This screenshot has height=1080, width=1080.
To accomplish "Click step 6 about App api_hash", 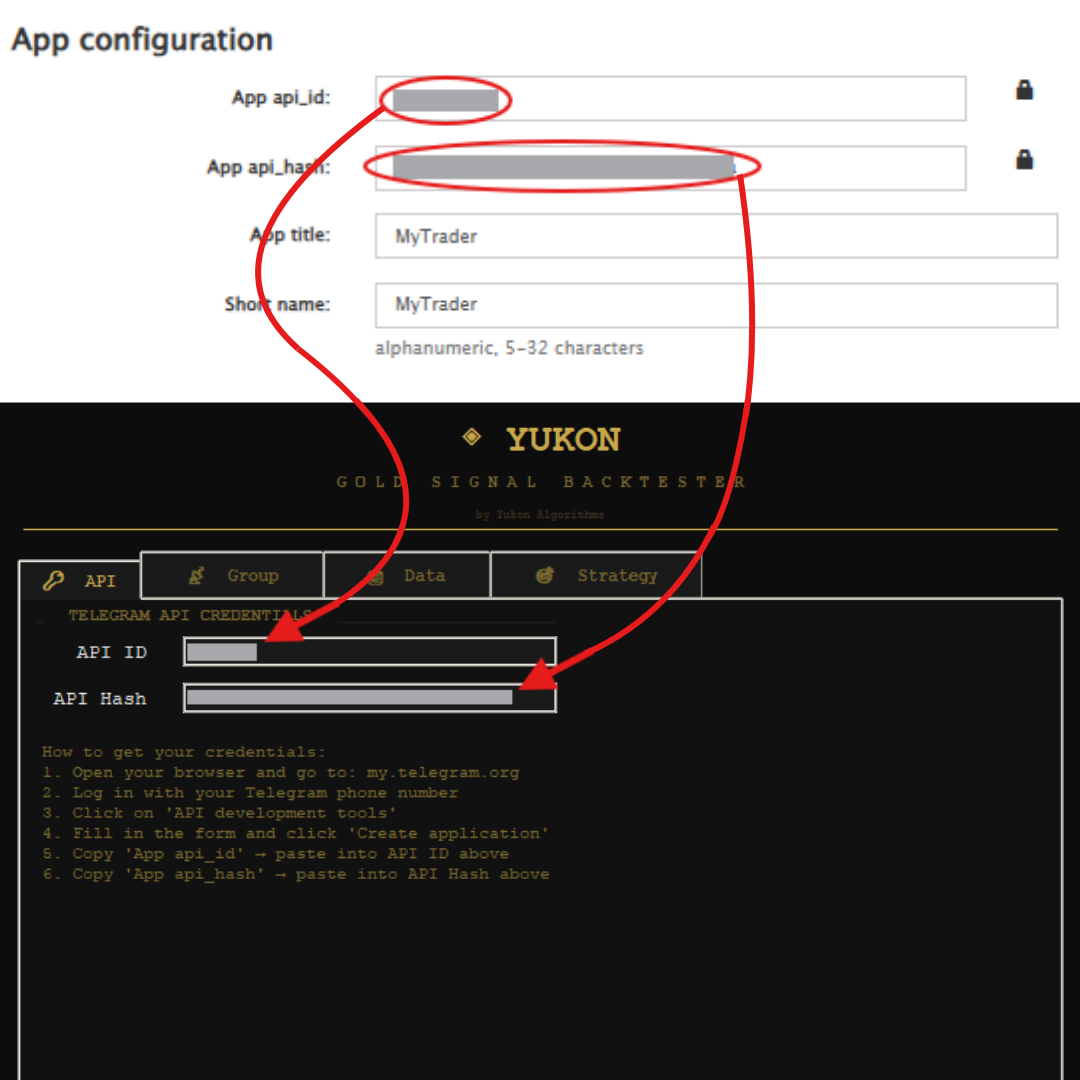I will pyautogui.click(x=295, y=874).
